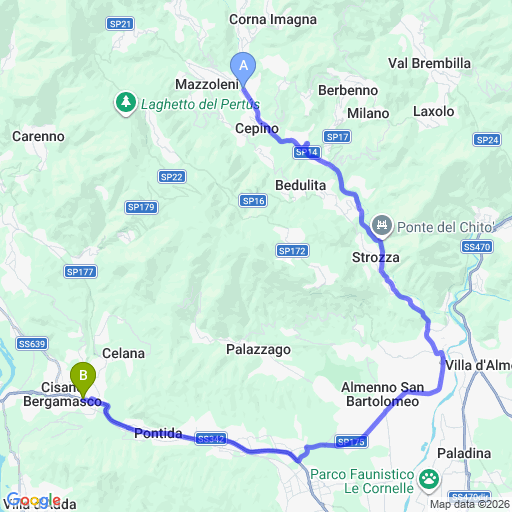Screen dimensions: 512x512
Task: Select the Laghetto del Pertús park icon
Action: [x=126, y=103]
